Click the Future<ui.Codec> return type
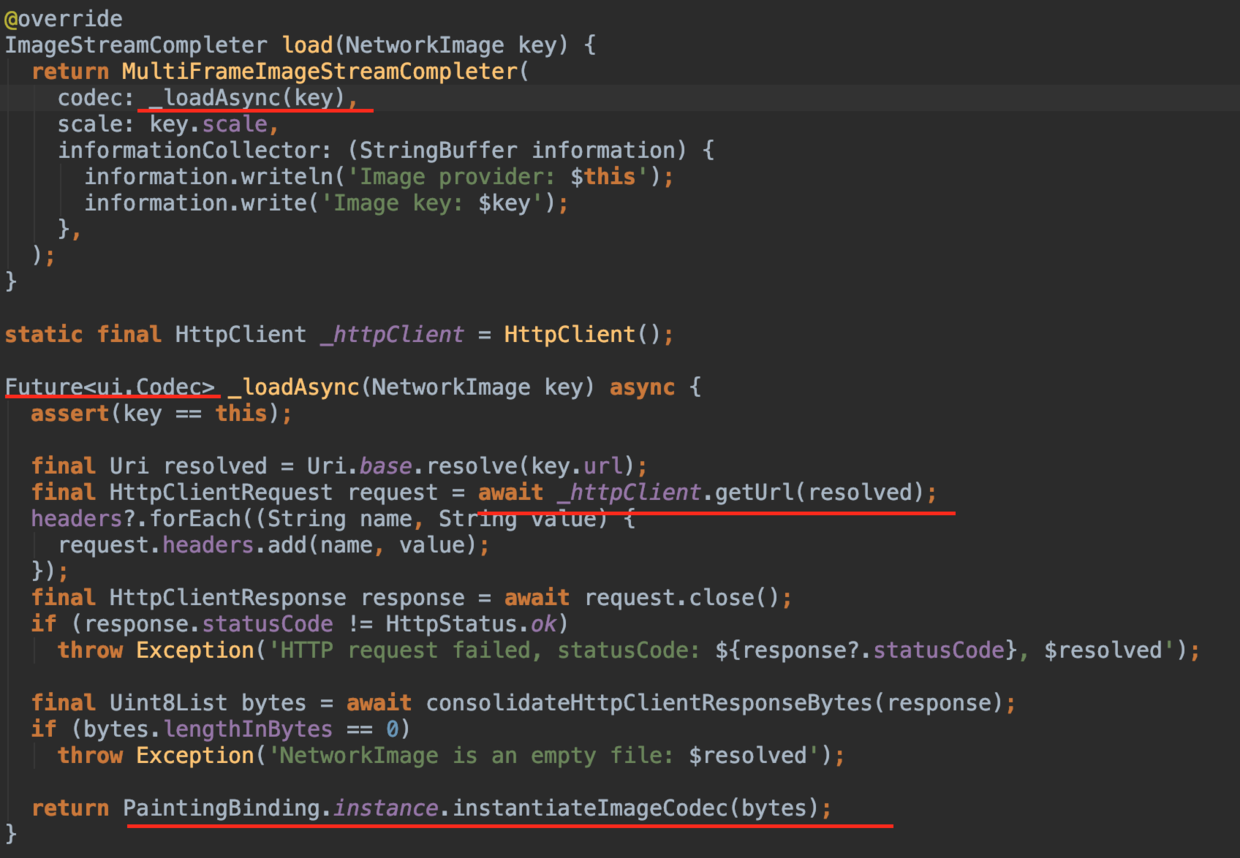 coord(110,387)
